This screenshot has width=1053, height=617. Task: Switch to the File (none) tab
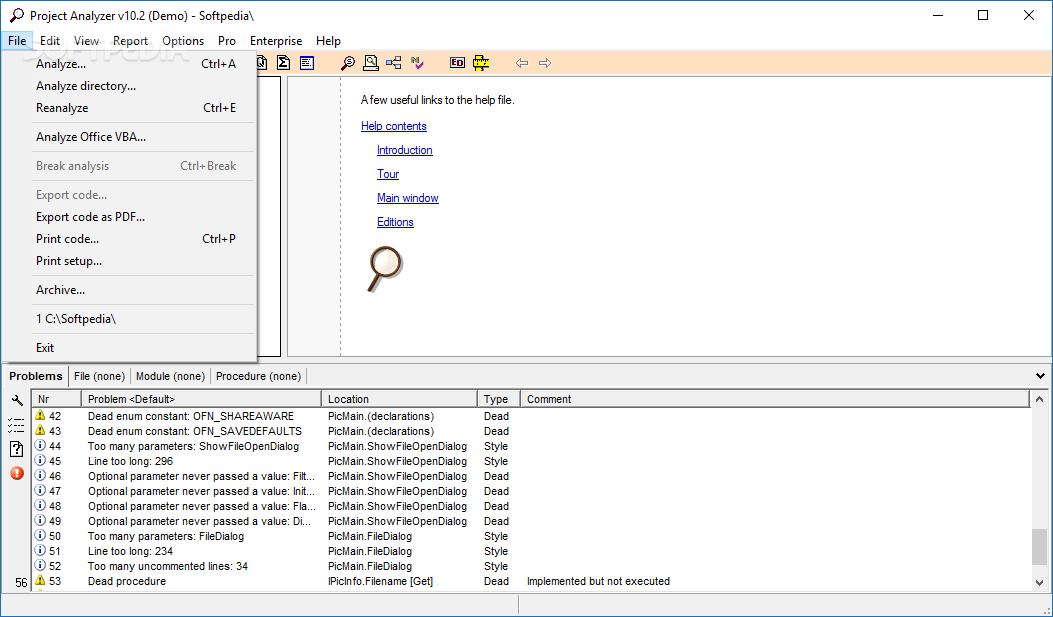99,376
